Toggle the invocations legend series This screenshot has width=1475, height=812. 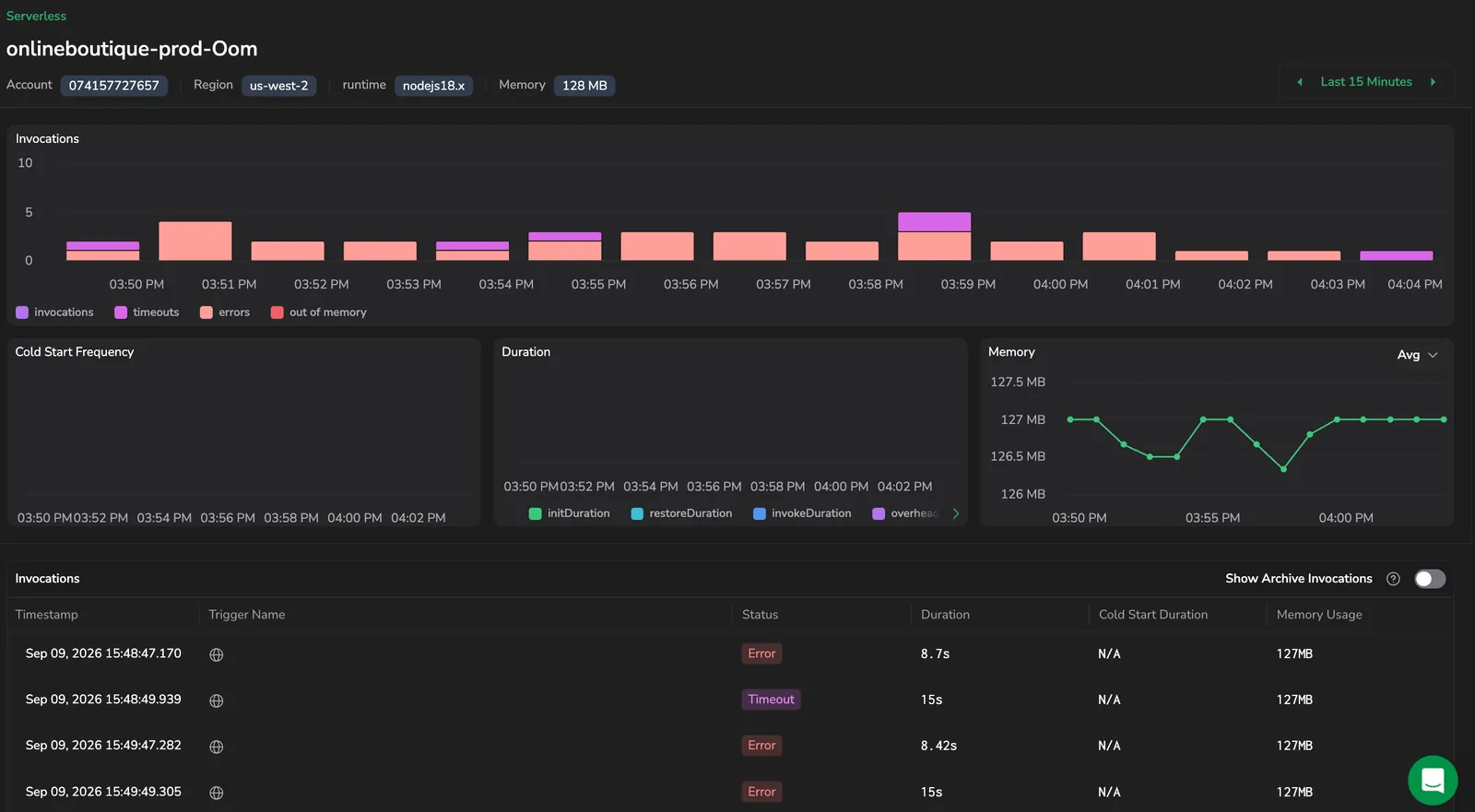point(55,312)
